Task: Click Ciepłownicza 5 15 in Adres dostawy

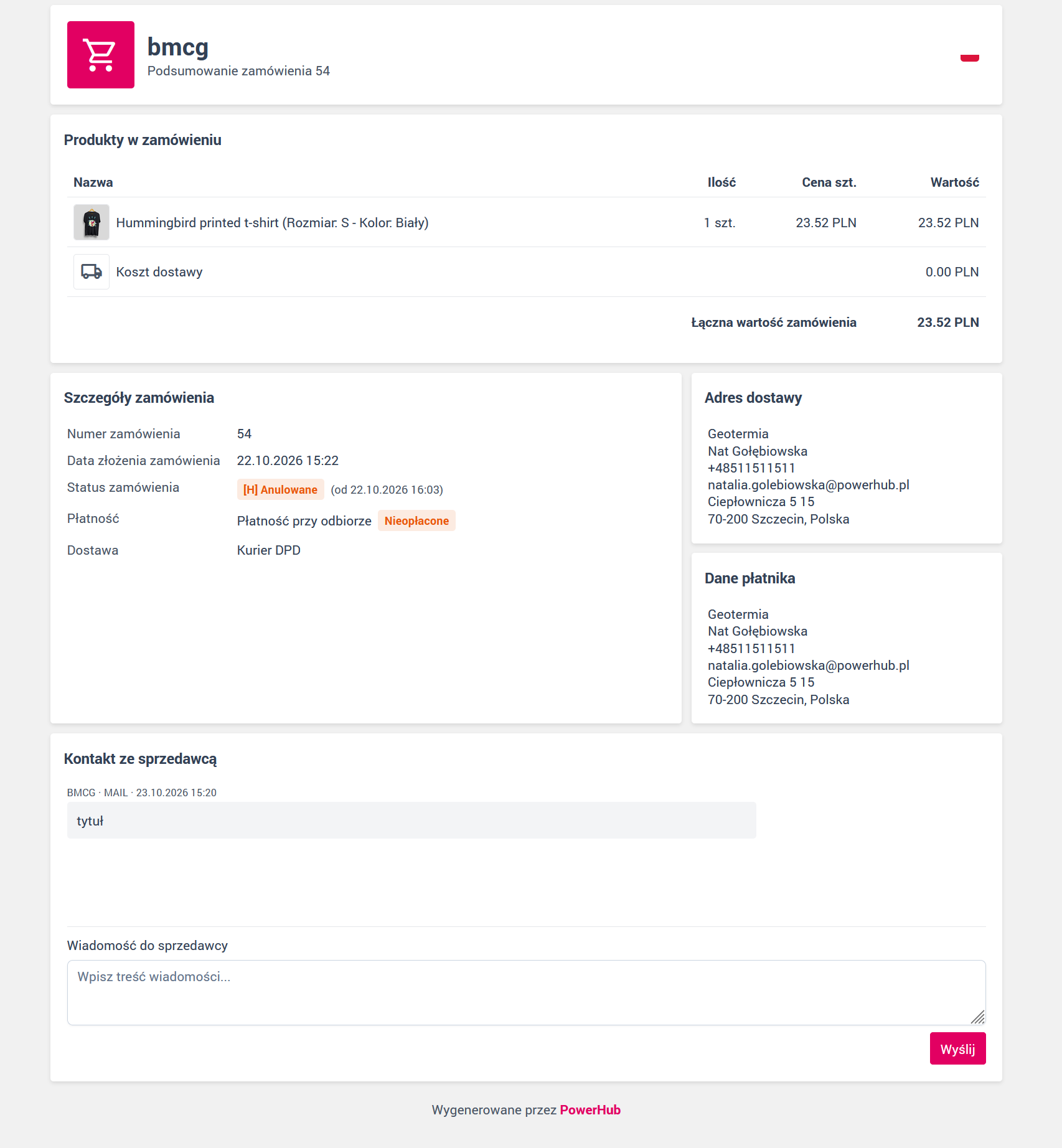Action: 761,502
